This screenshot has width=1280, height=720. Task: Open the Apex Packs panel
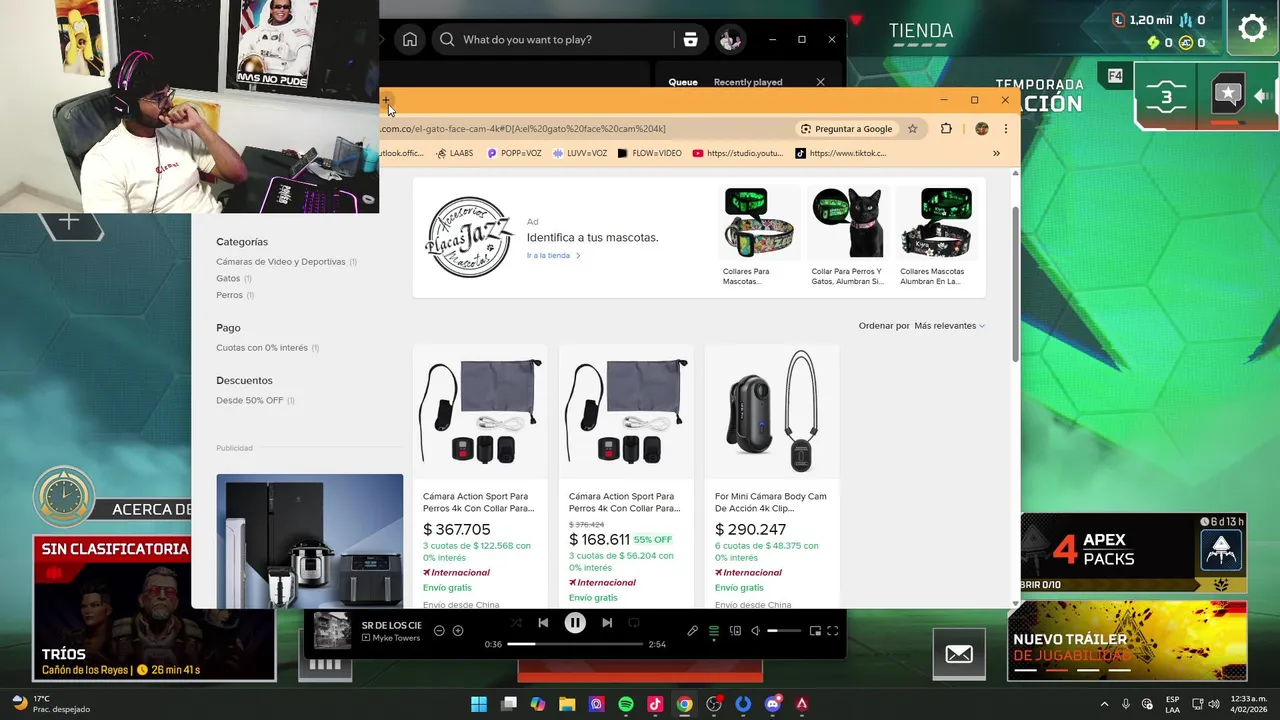coord(1134,552)
